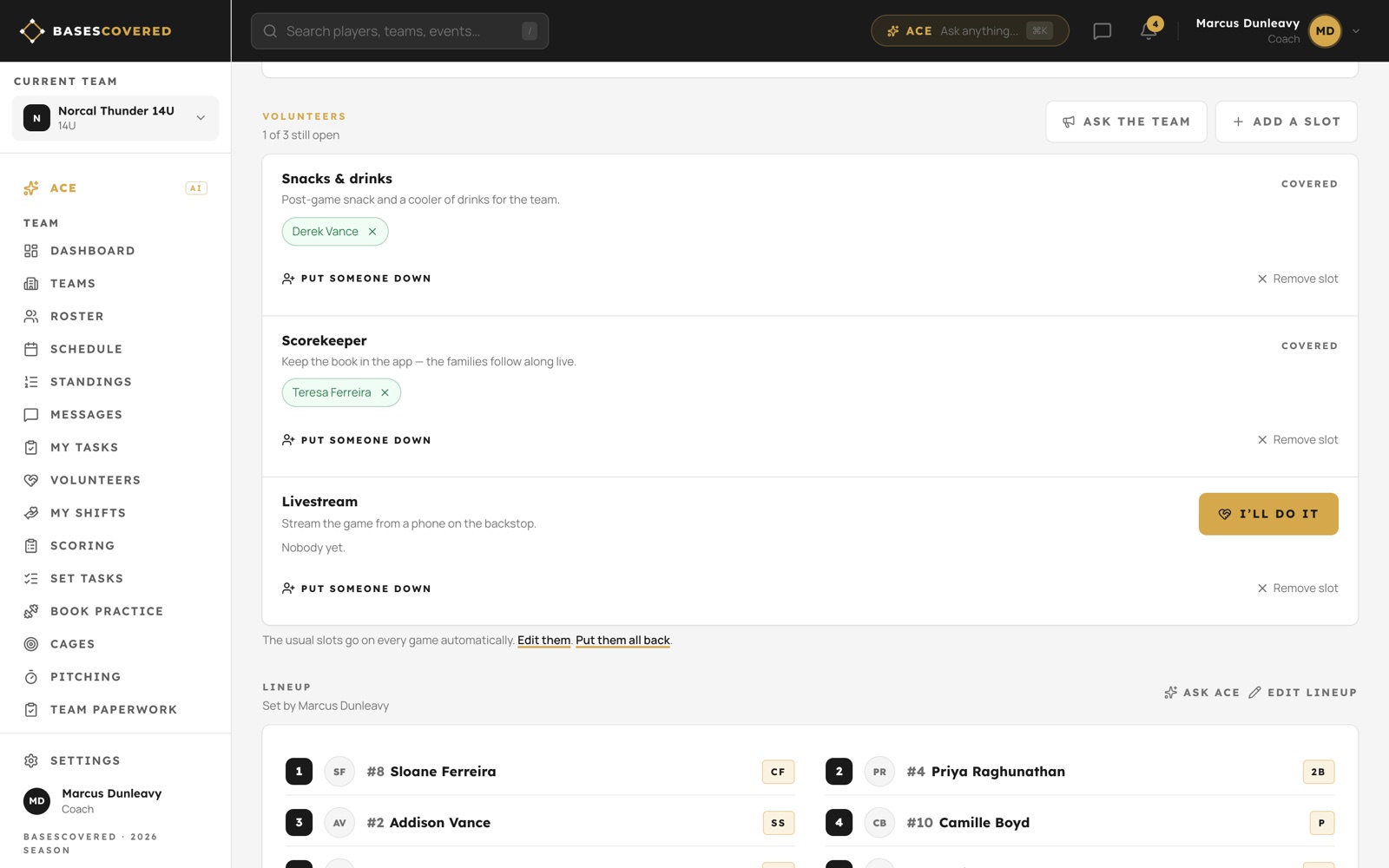Open Set Tasks checklist in sidebar
This screenshot has width=1389, height=868.
tap(115, 578)
